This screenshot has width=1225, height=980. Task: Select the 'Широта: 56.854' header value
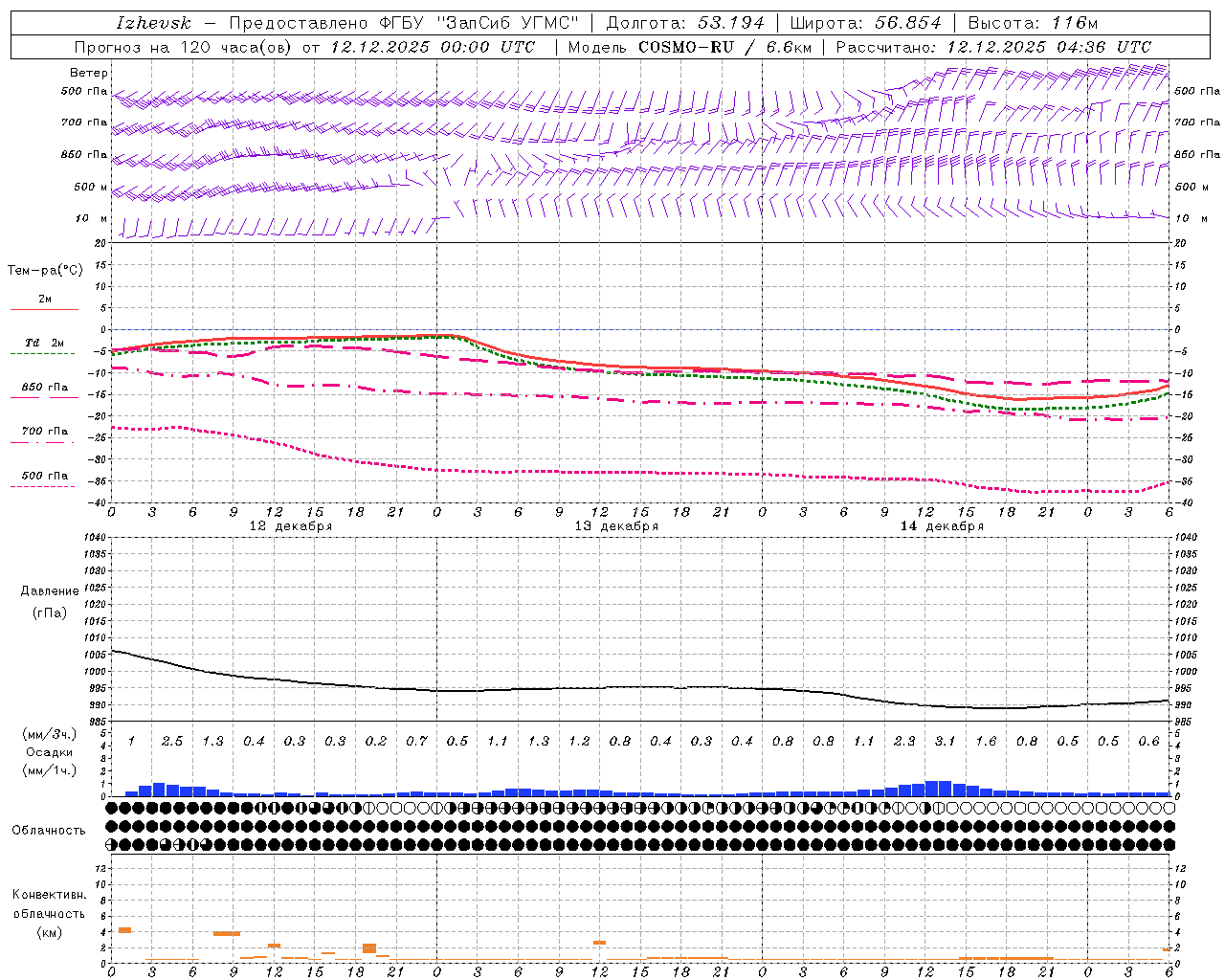[x=865, y=23]
